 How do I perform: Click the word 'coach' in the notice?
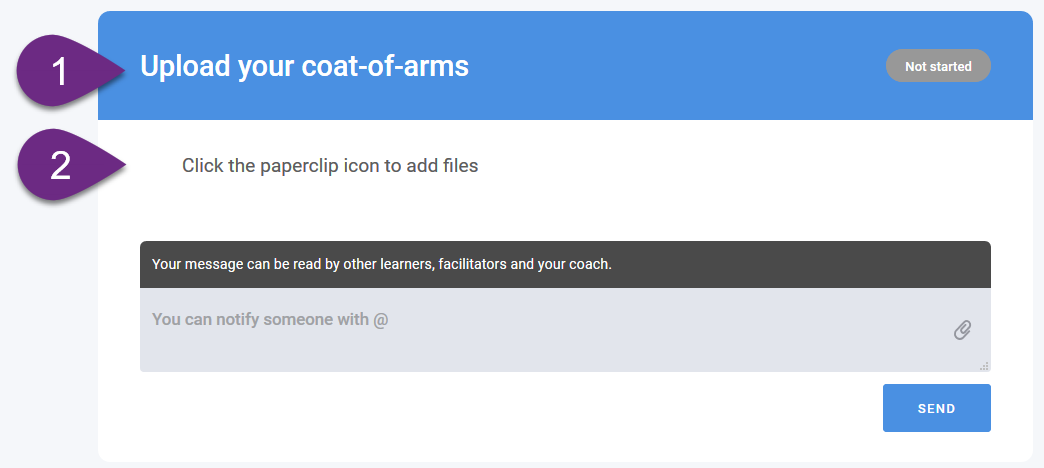tap(589, 265)
